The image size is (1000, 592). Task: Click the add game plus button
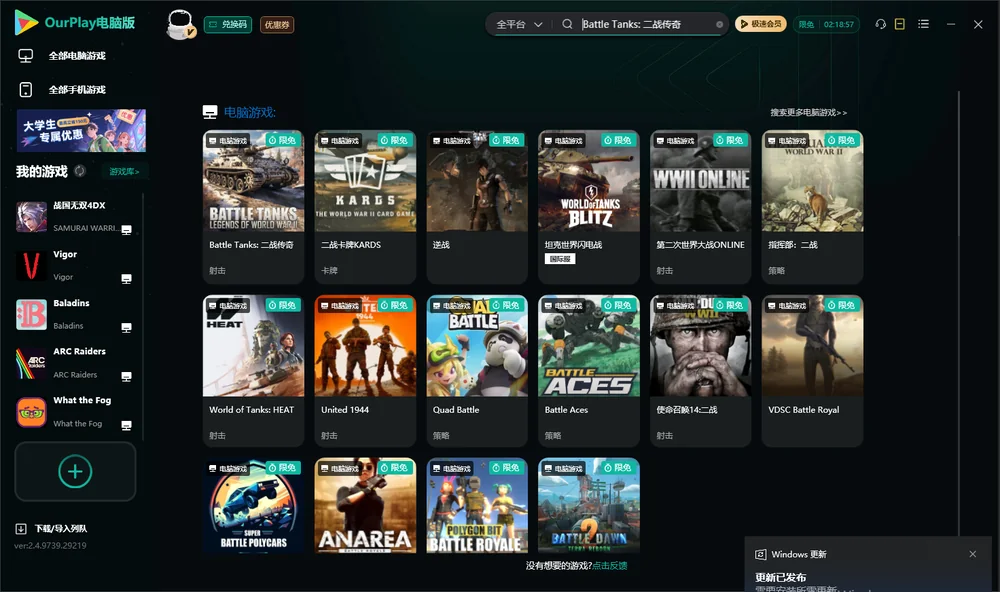(x=75, y=471)
